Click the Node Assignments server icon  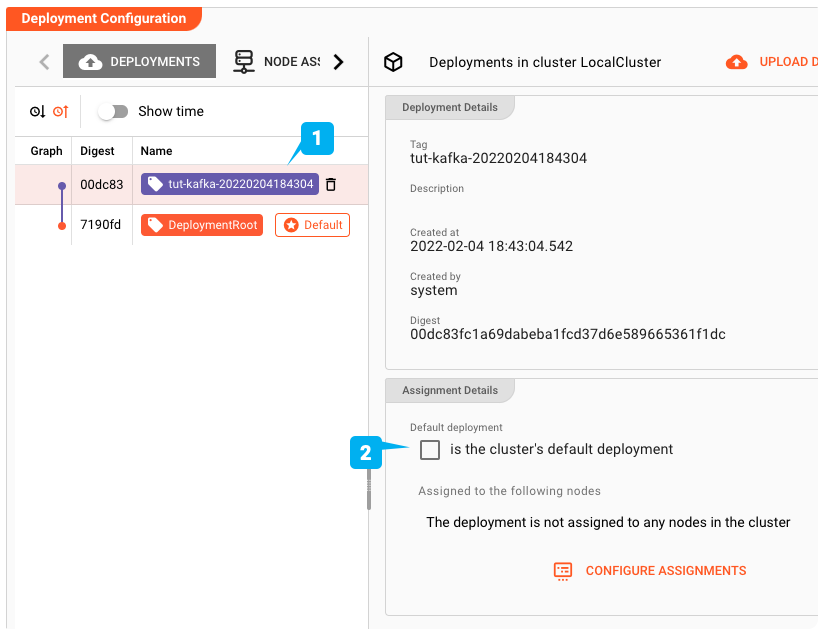(244, 62)
